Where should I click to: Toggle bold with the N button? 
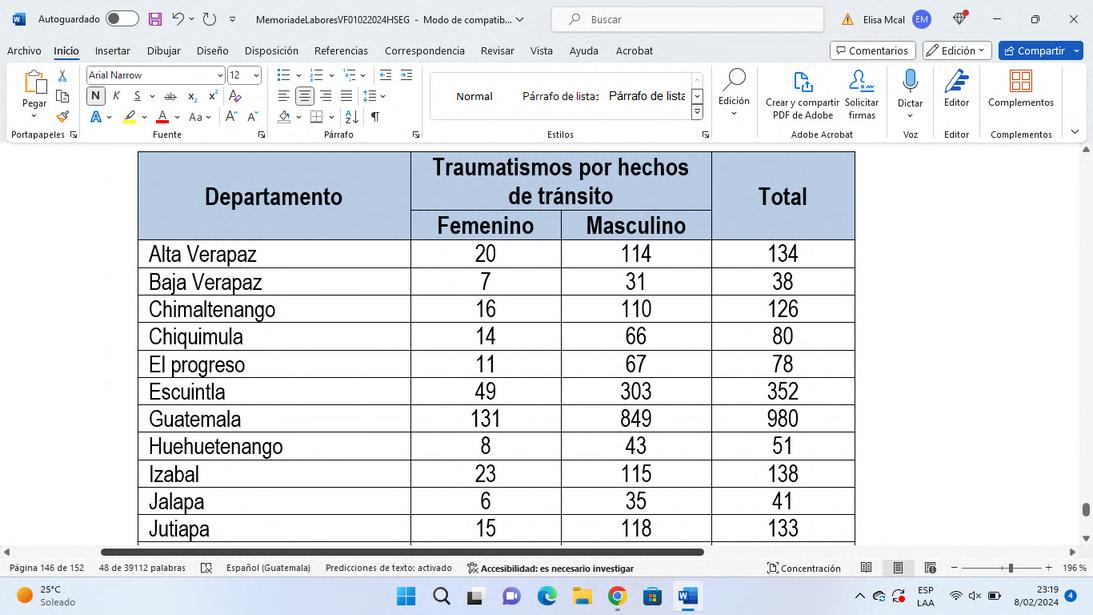(x=95, y=96)
